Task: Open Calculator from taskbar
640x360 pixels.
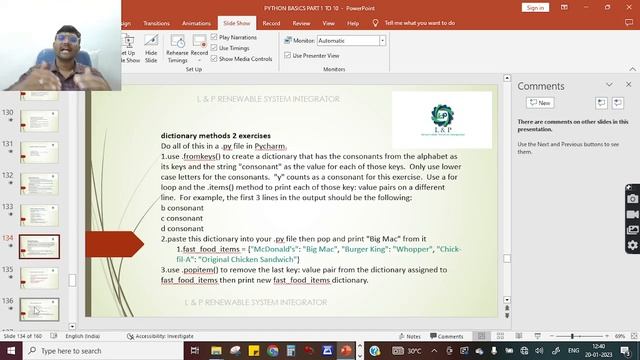Action: [291, 351]
